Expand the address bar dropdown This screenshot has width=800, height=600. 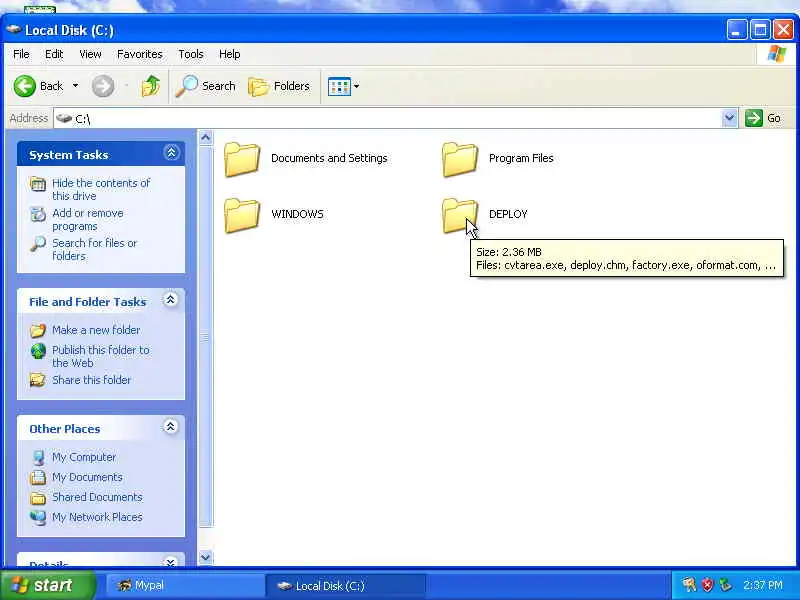coord(730,118)
